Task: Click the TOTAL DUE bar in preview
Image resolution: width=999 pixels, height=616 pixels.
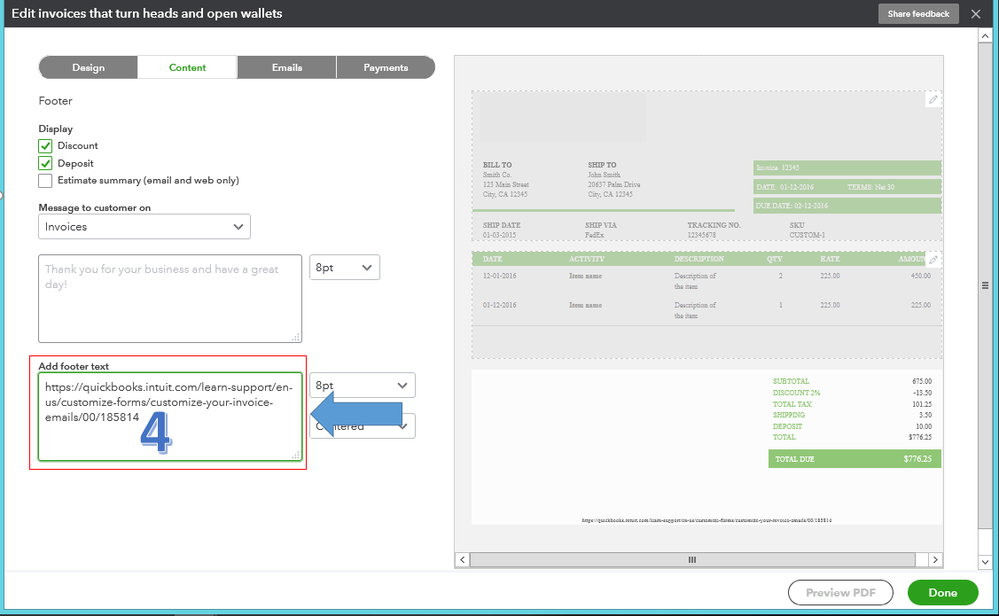Action: pyautogui.click(x=854, y=459)
